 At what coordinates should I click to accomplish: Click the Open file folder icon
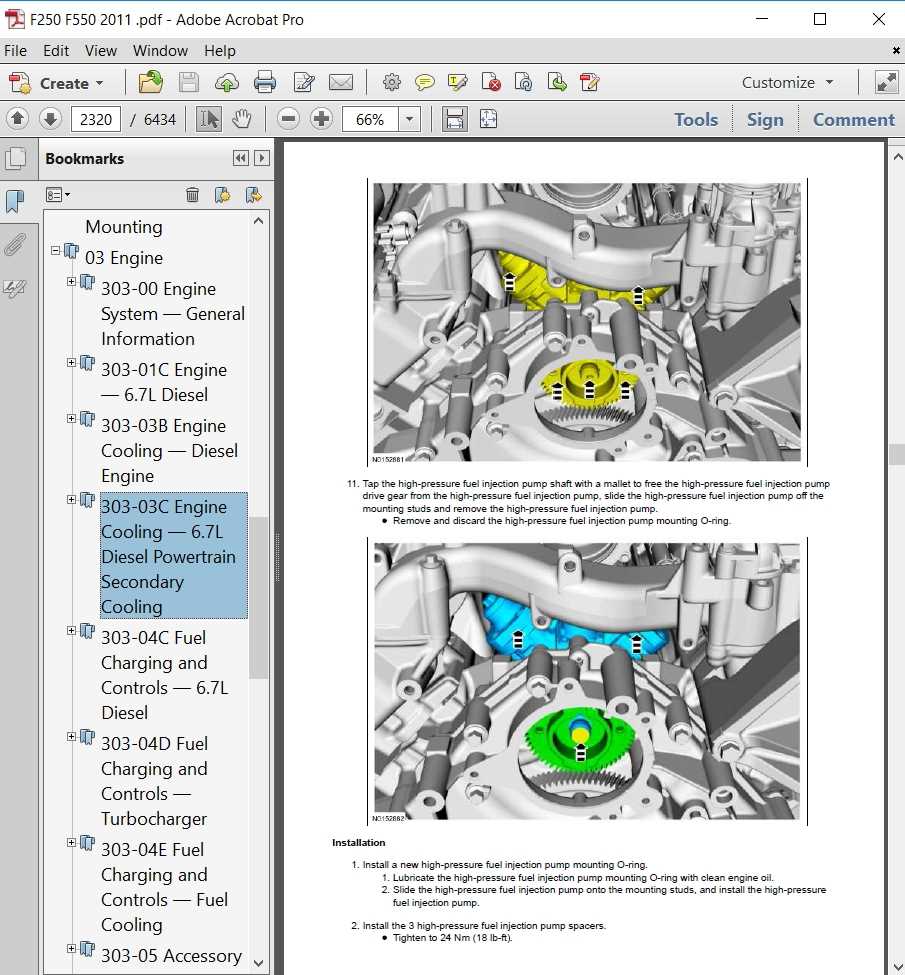pos(151,82)
